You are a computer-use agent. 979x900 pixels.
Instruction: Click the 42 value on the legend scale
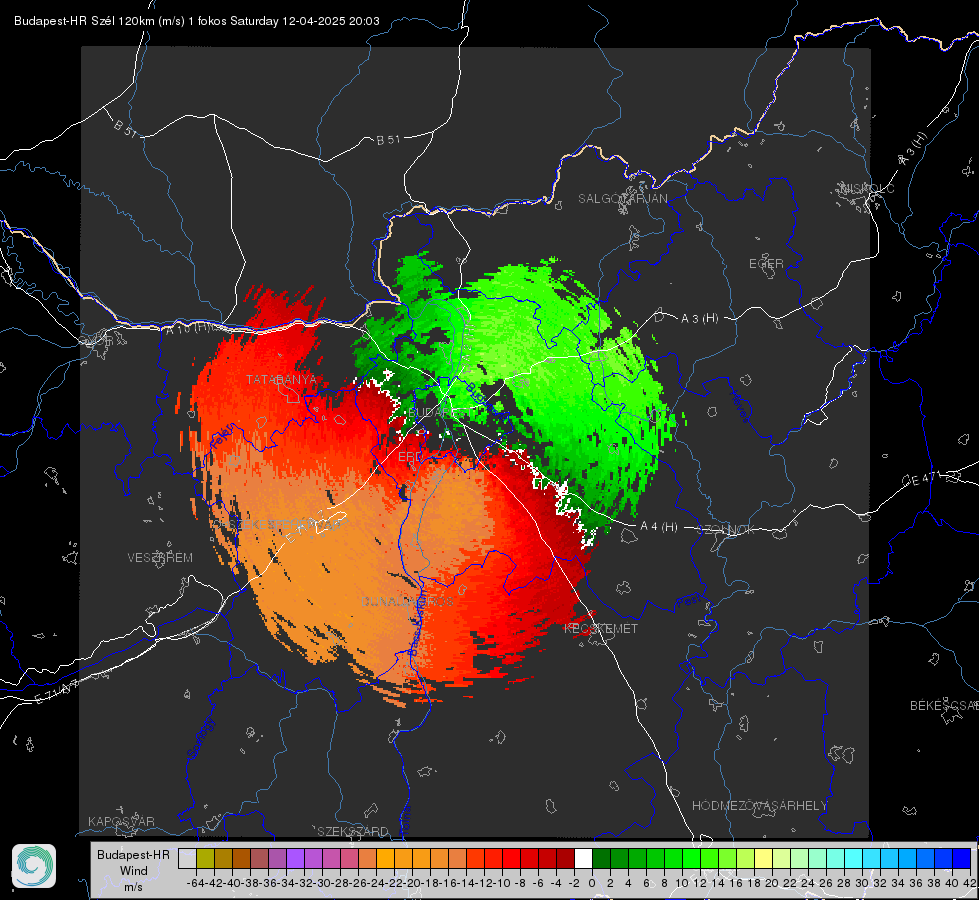pos(969,883)
